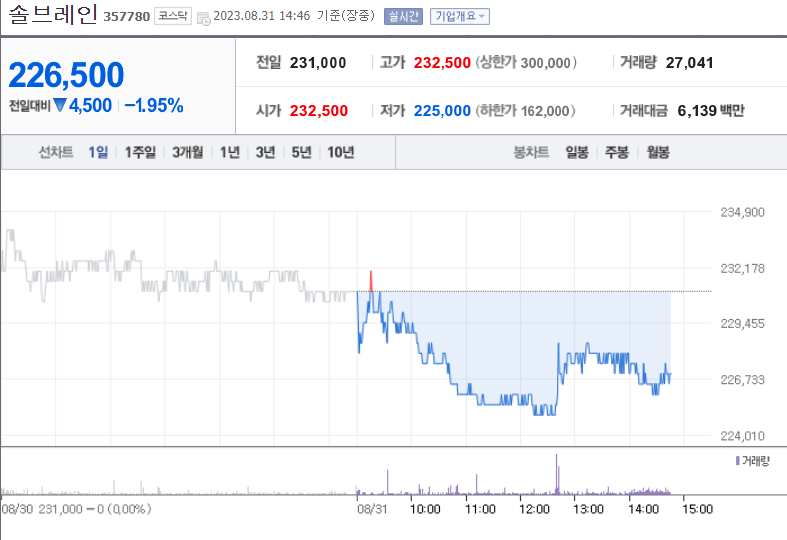Click the 하한가 162,000 text
Image resolution: width=787 pixels, height=540 pixels.
[x=525, y=110]
